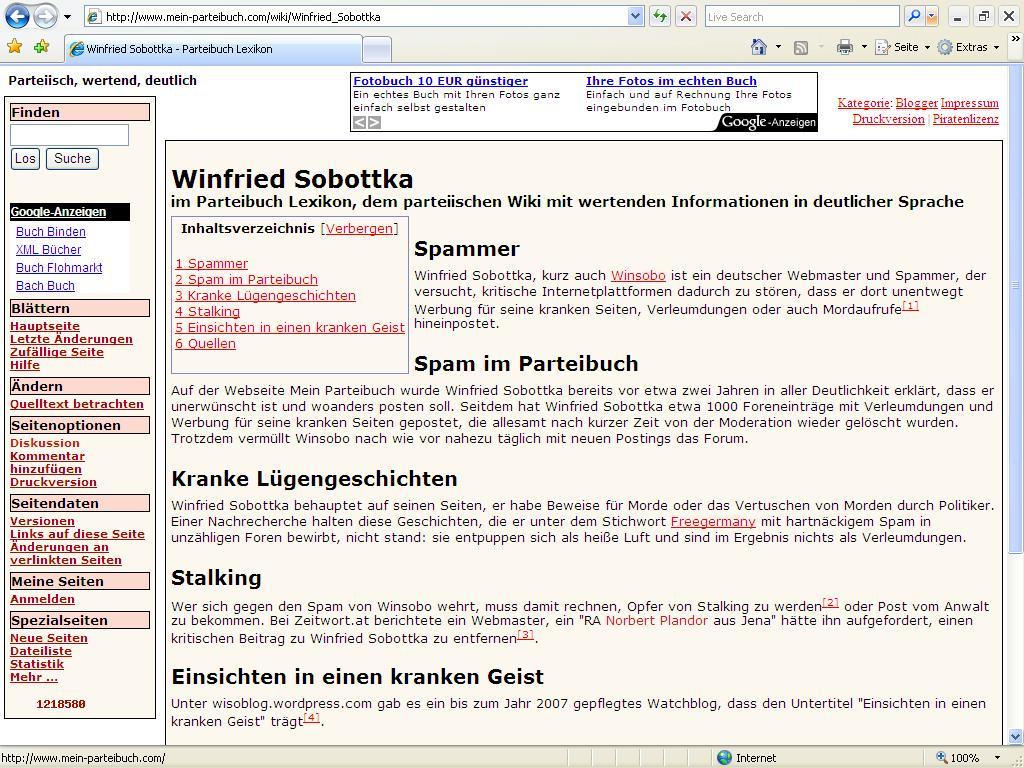Open the Seite menu
This screenshot has height=768, width=1024.
pos(901,47)
